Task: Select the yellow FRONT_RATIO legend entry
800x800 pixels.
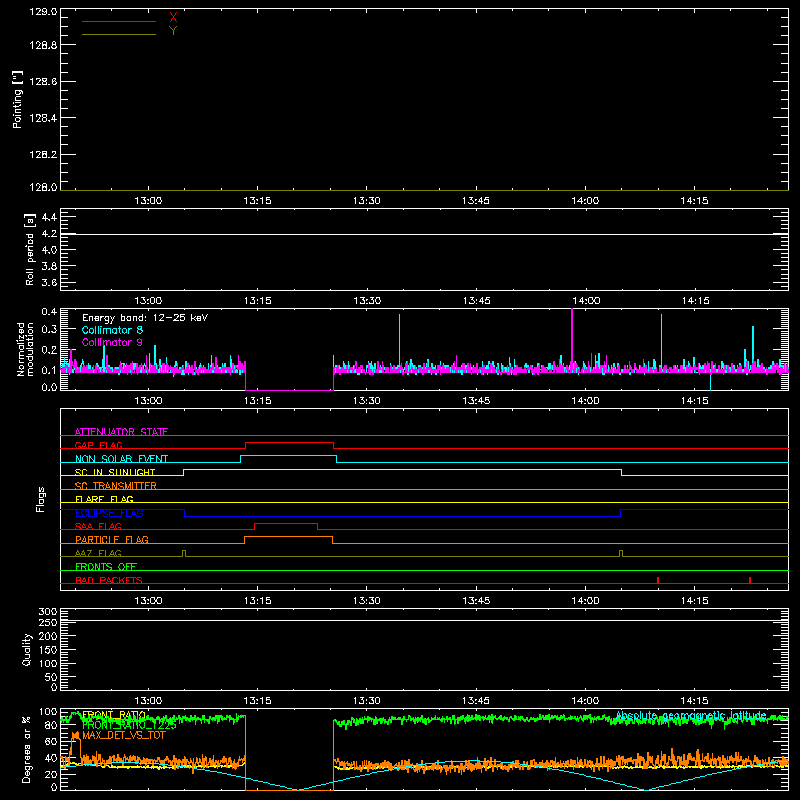Action: 114,715
